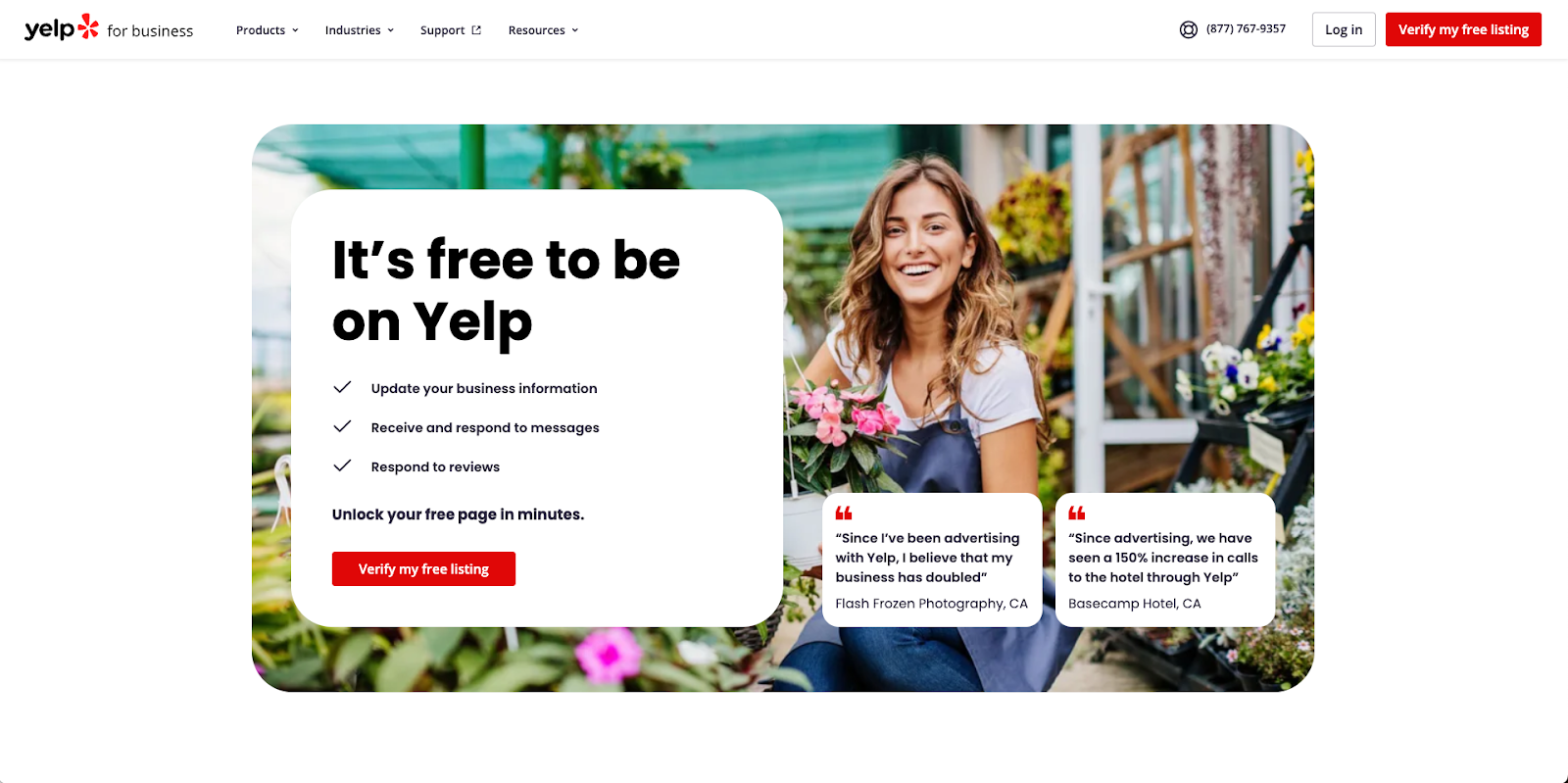This screenshot has height=783, width=1568.
Task: Click the "for business" text in header
Action: (x=150, y=31)
